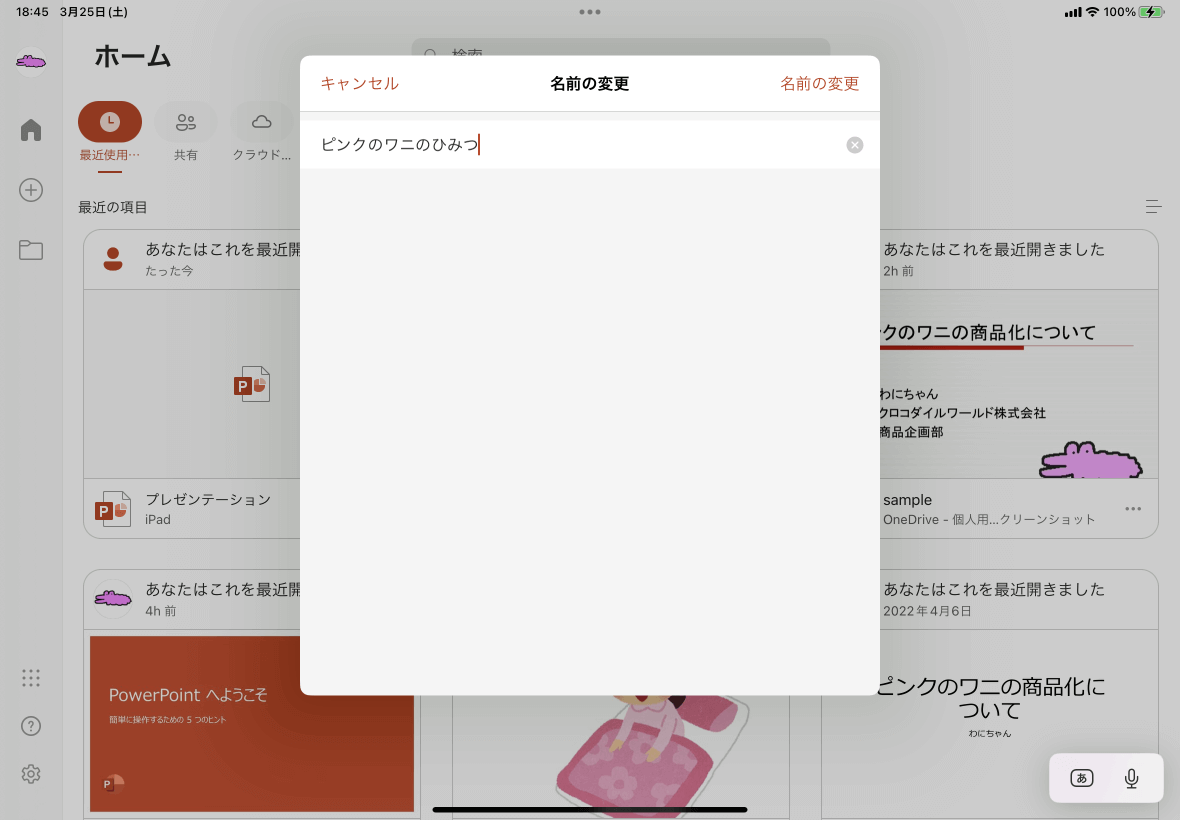Go to Home via house sidebar icon
The width and height of the screenshot is (1180, 820).
tap(31, 130)
